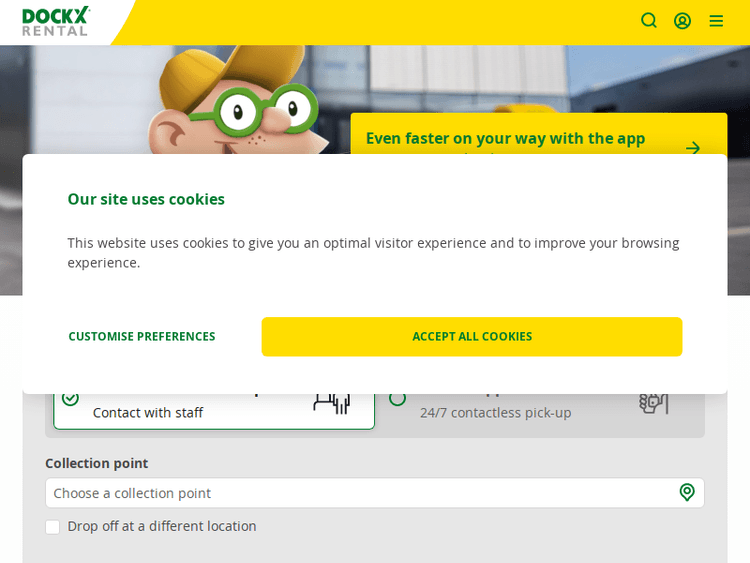This screenshot has height=563, width=750.
Task: Click 'Accept All Cookies' button
Action: click(472, 337)
